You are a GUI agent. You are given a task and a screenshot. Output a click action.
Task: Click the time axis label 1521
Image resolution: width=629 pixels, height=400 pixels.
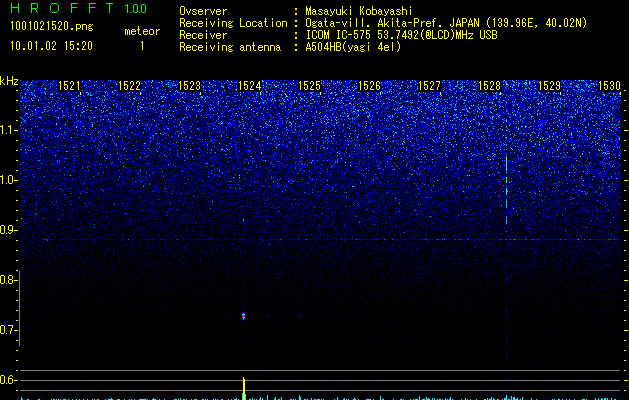[x=69, y=86]
